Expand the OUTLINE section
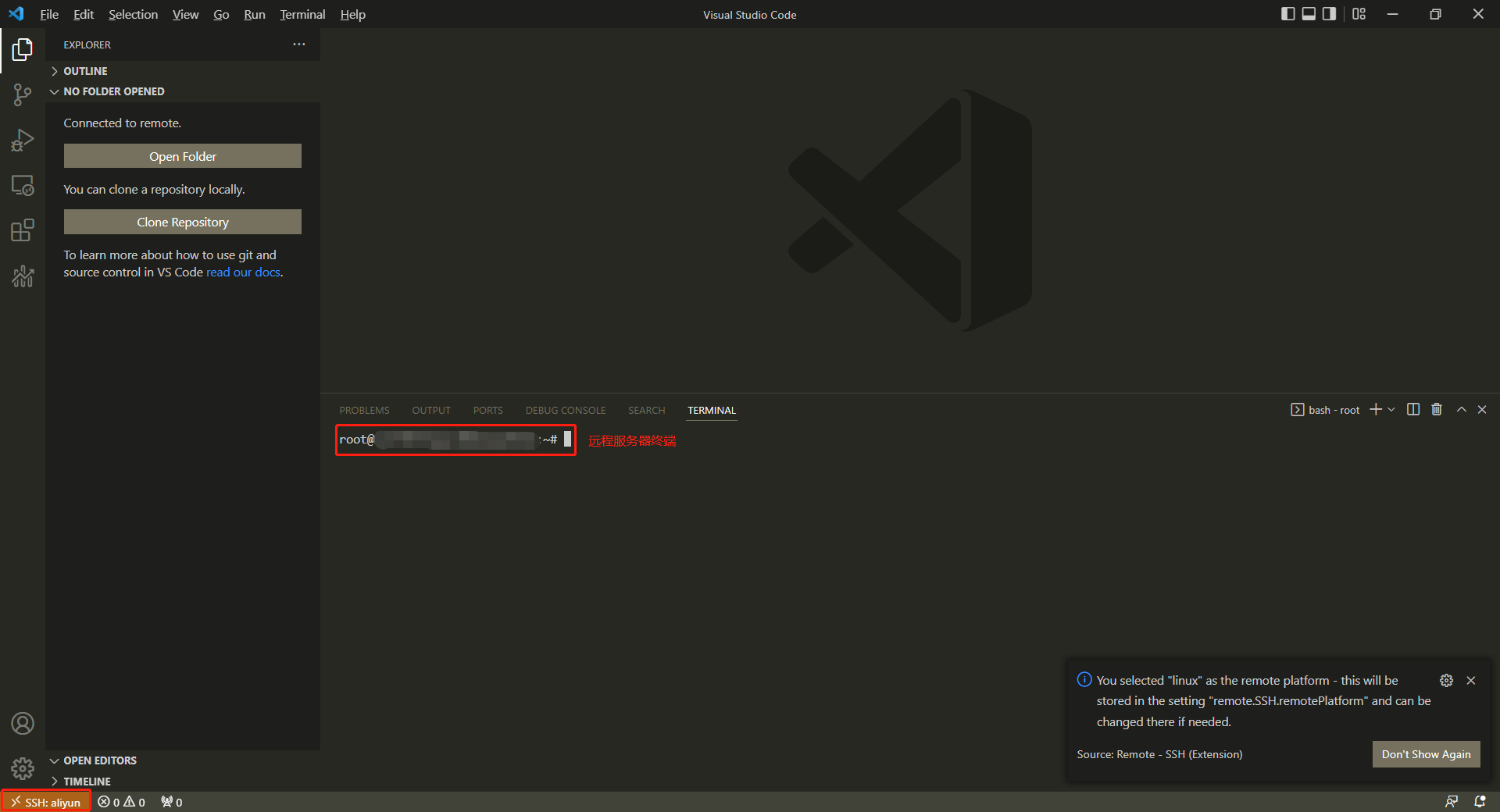This screenshot has width=1500, height=812. (x=85, y=71)
